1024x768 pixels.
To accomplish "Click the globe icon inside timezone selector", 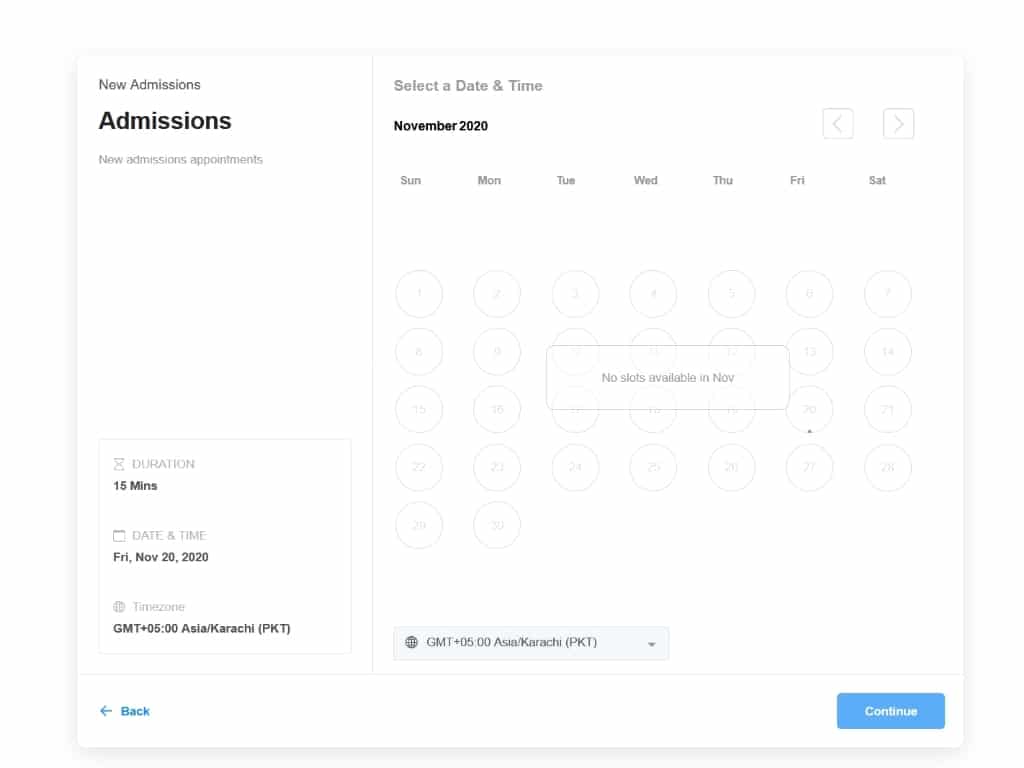I will pos(412,643).
